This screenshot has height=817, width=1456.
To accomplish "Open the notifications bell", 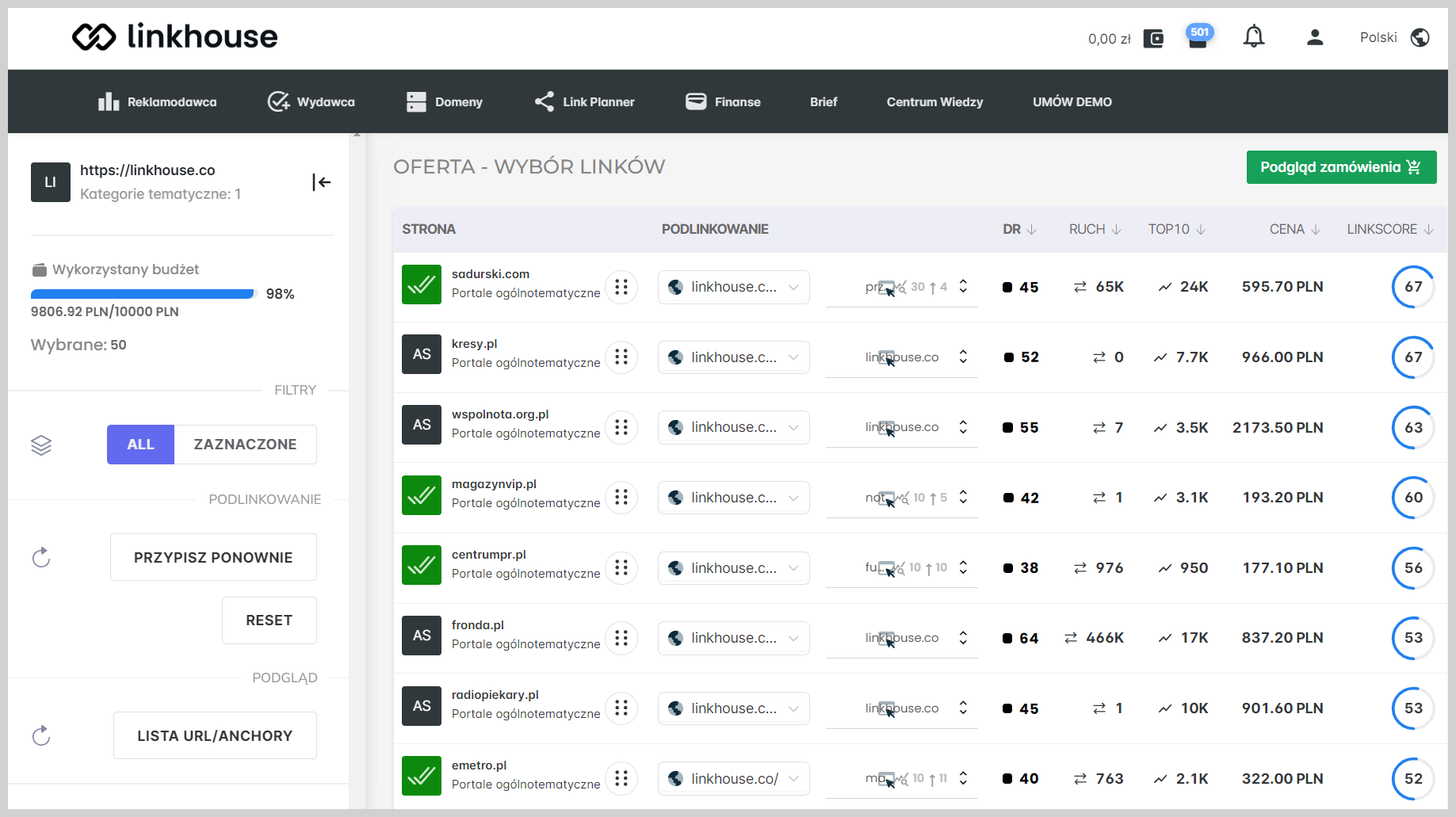I will coord(1254,36).
